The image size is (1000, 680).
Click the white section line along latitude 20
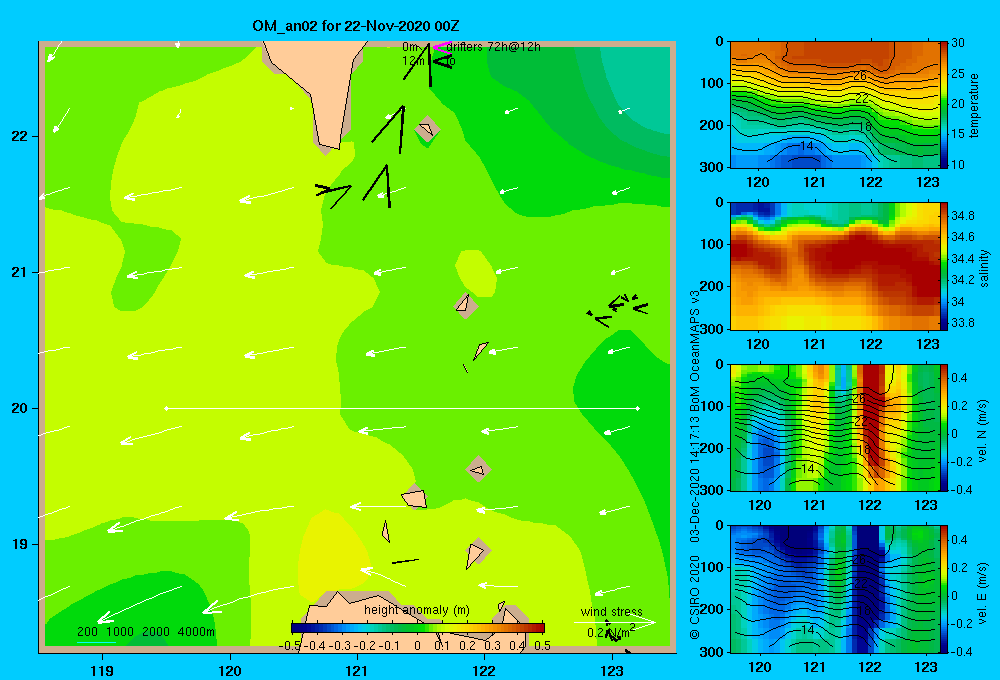[x=402, y=408]
